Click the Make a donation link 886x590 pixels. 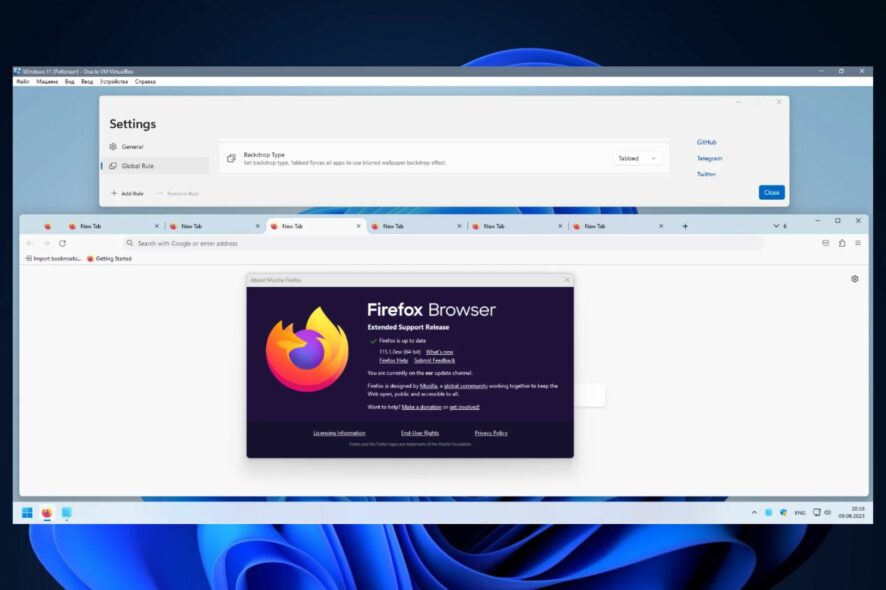422,407
